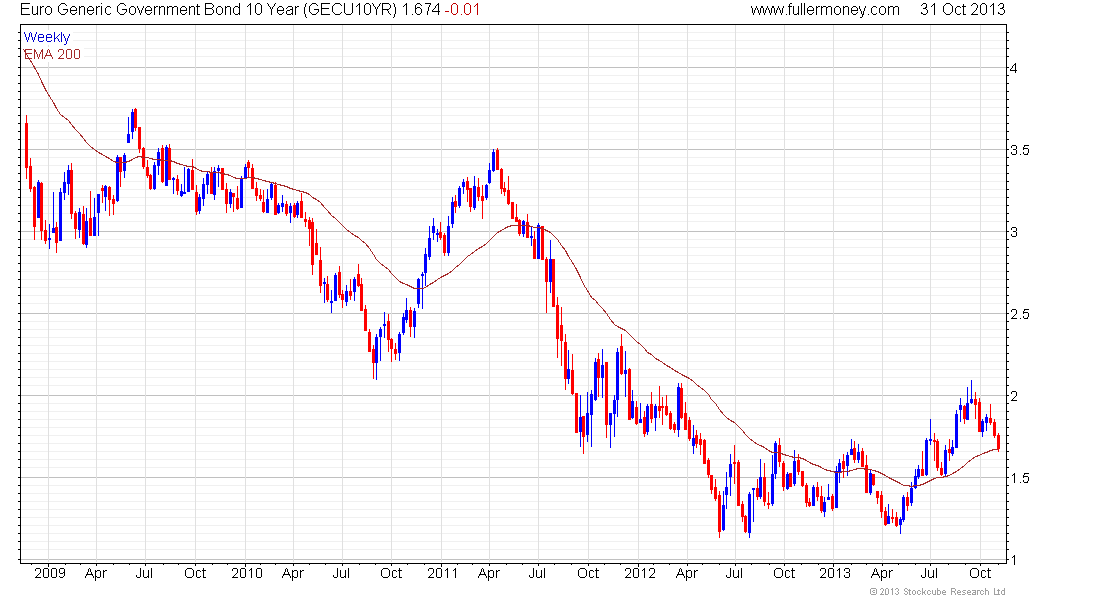This screenshot has width=1100, height=600.
Task: Select the ticker symbol (GECU10YR)
Action: (x=351, y=10)
